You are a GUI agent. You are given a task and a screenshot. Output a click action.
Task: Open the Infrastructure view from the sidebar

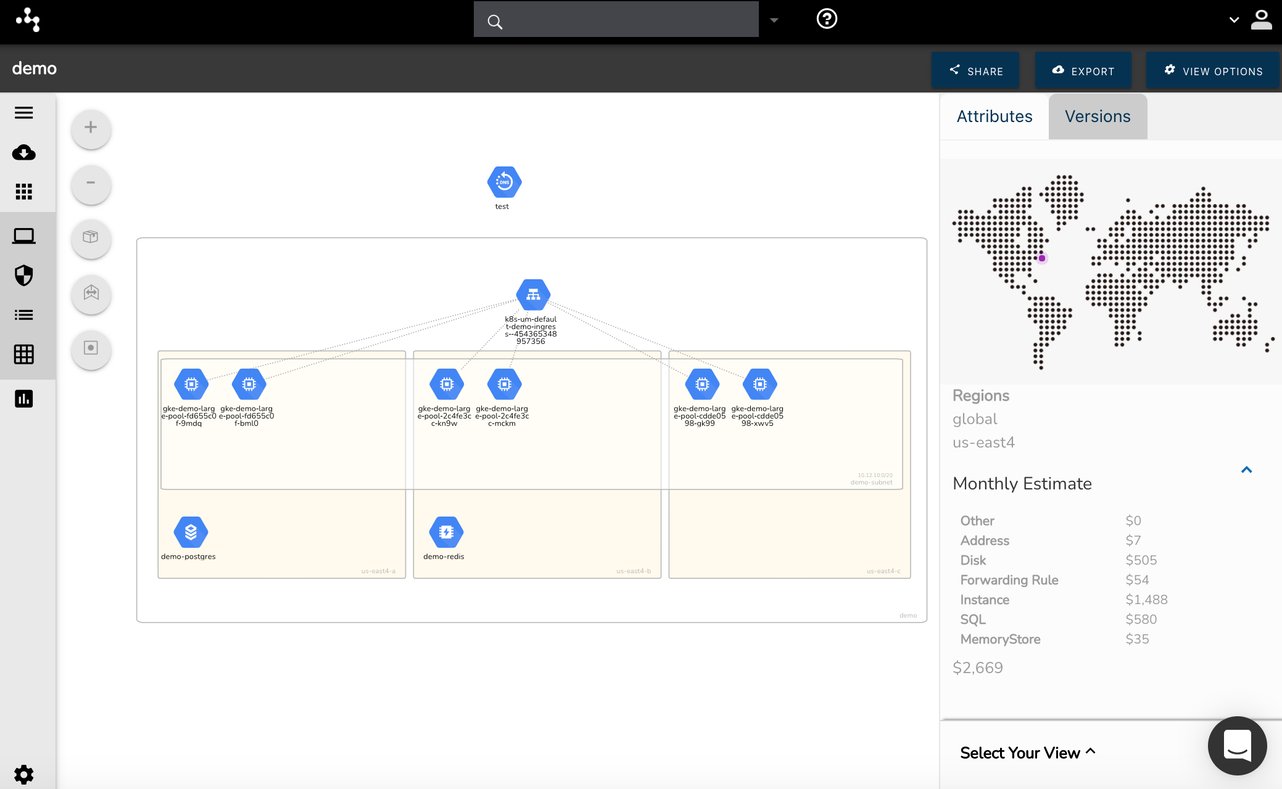pos(24,235)
